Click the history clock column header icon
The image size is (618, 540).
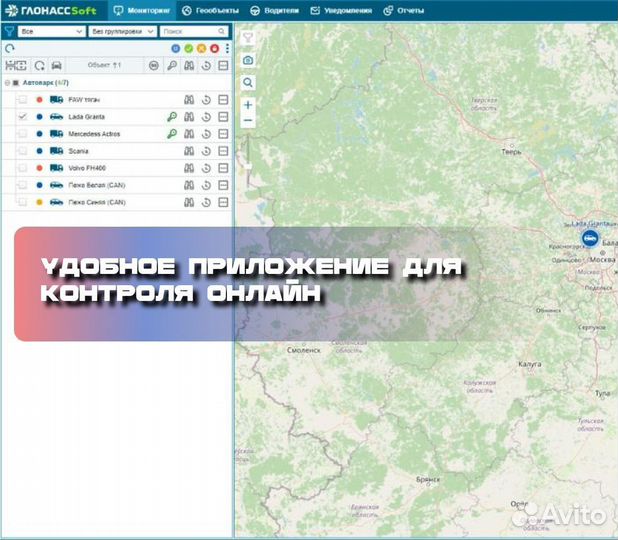pyautogui.click(x=206, y=65)
